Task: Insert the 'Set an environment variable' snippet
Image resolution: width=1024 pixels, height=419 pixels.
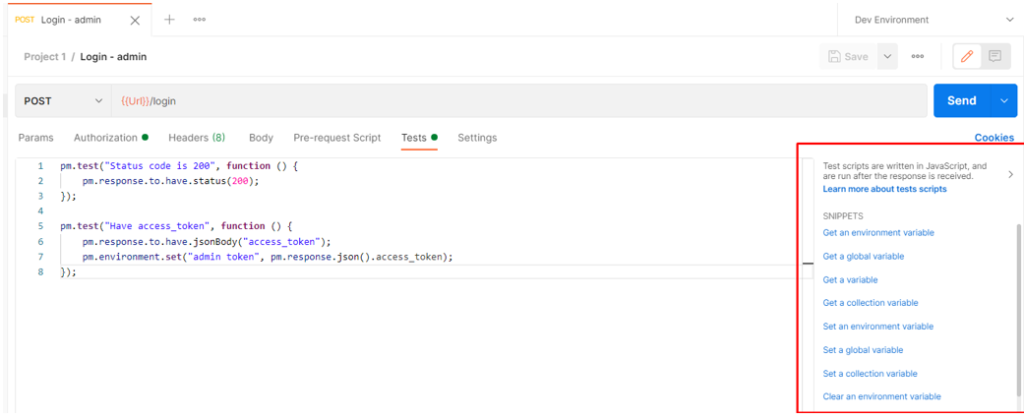Action: click(x=877, y=326)
